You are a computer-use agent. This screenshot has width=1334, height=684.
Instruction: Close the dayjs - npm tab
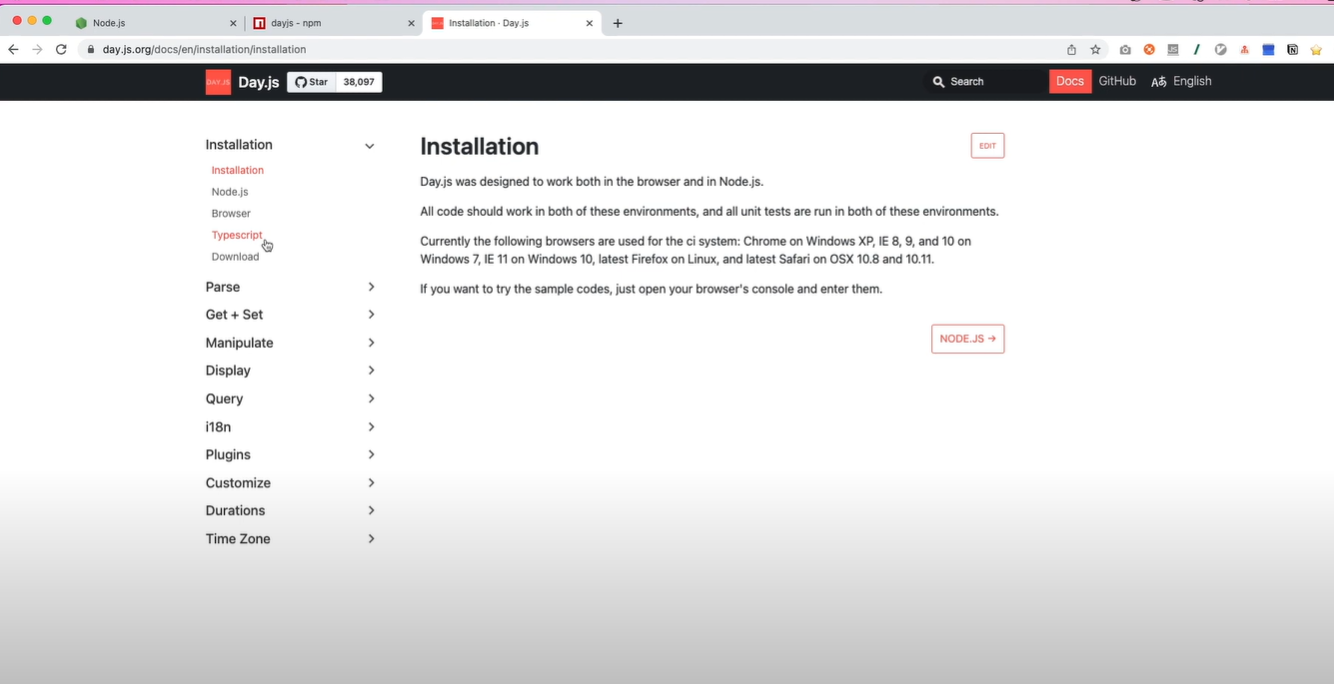click(x=411, y=23)
